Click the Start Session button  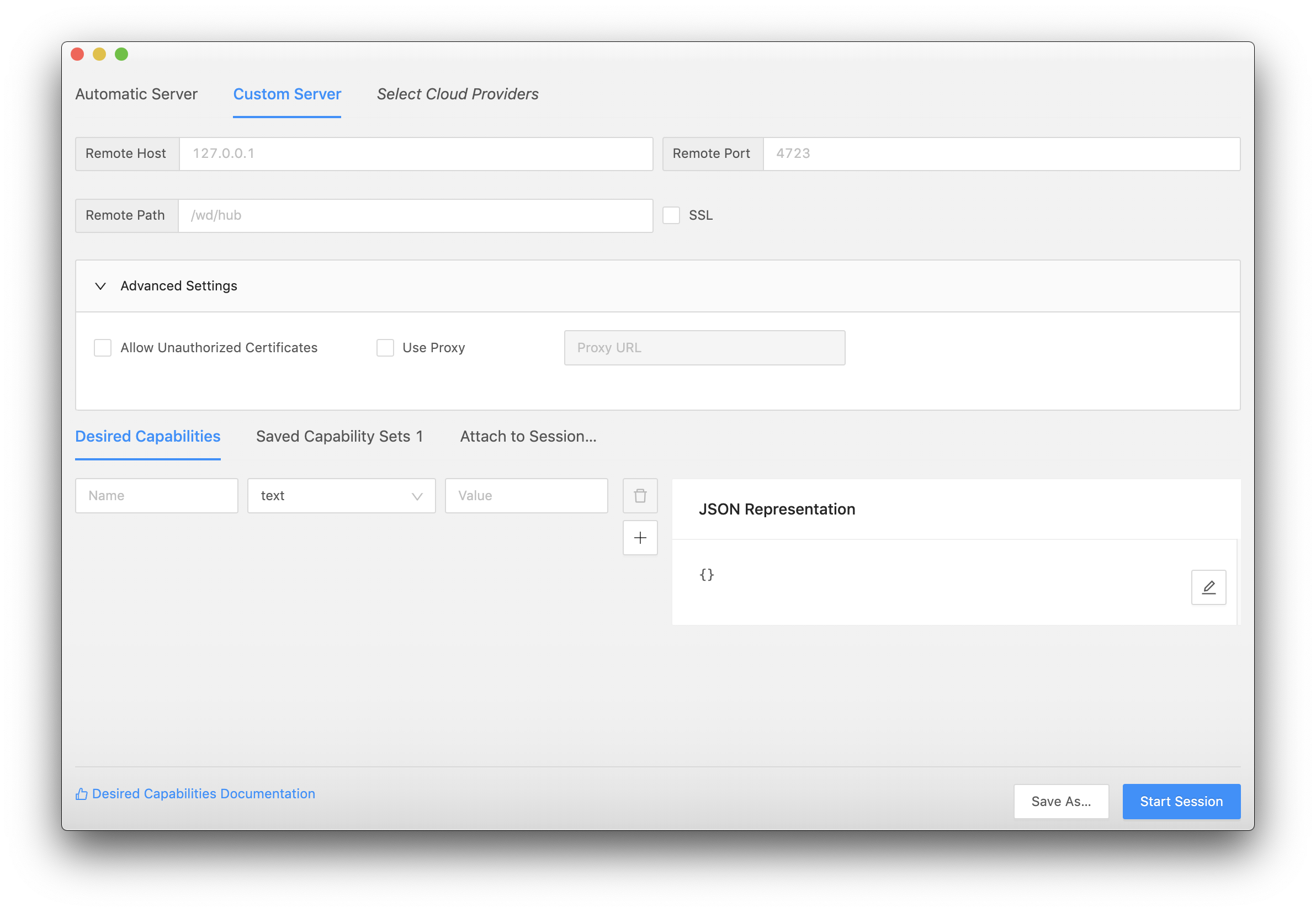(x=1181, y=801)
